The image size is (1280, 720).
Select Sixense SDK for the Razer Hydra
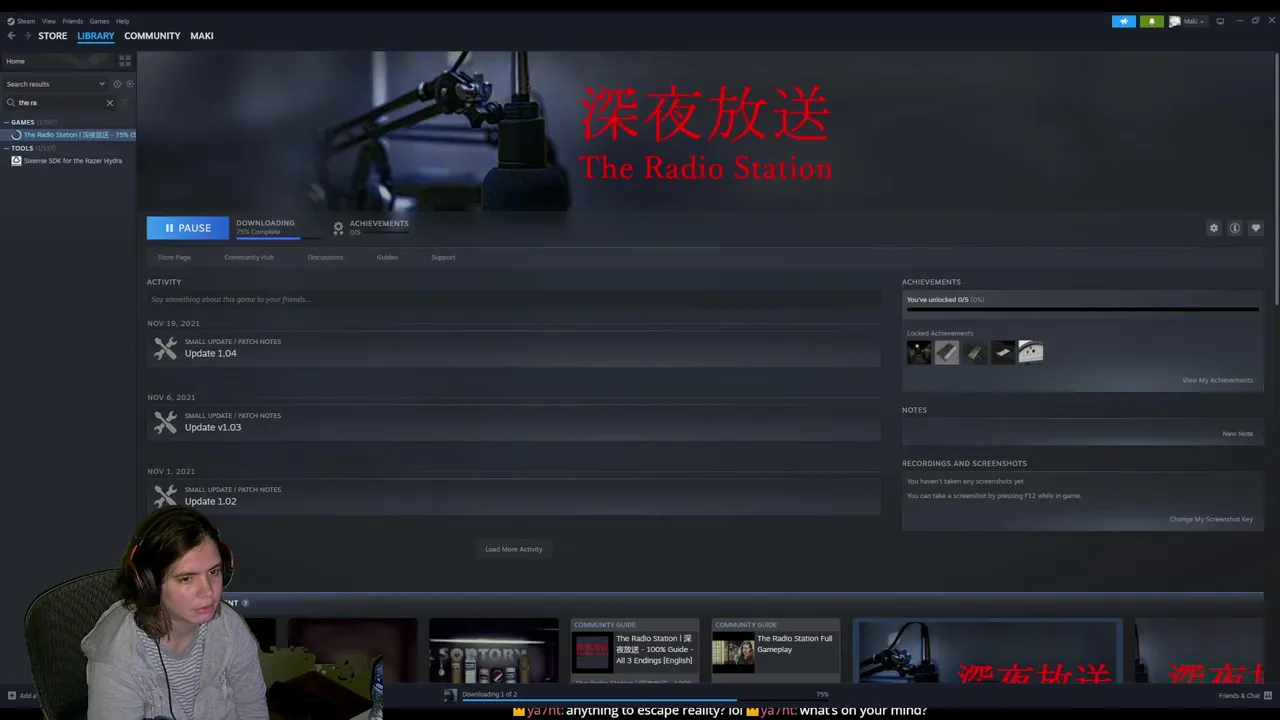point(67,161)
